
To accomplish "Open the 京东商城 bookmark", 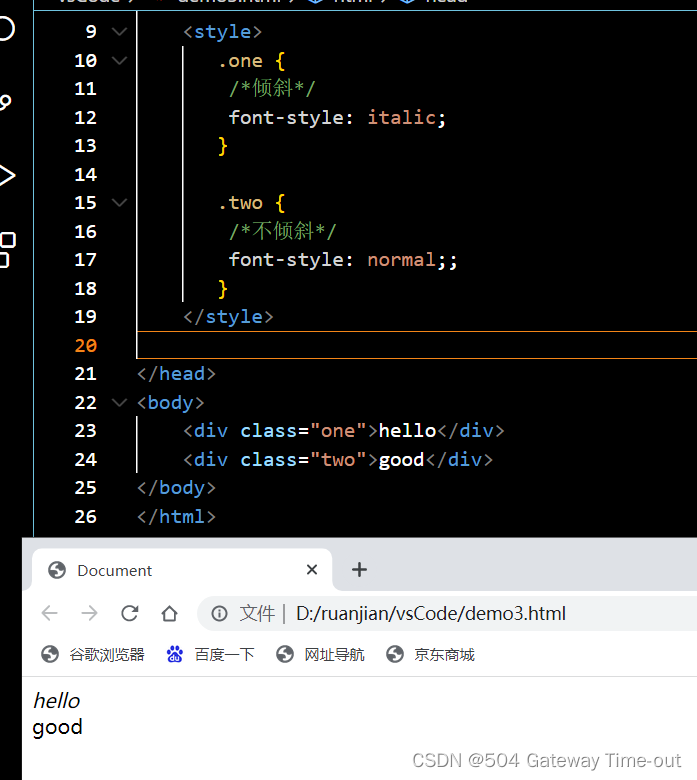I will (430, 655).
